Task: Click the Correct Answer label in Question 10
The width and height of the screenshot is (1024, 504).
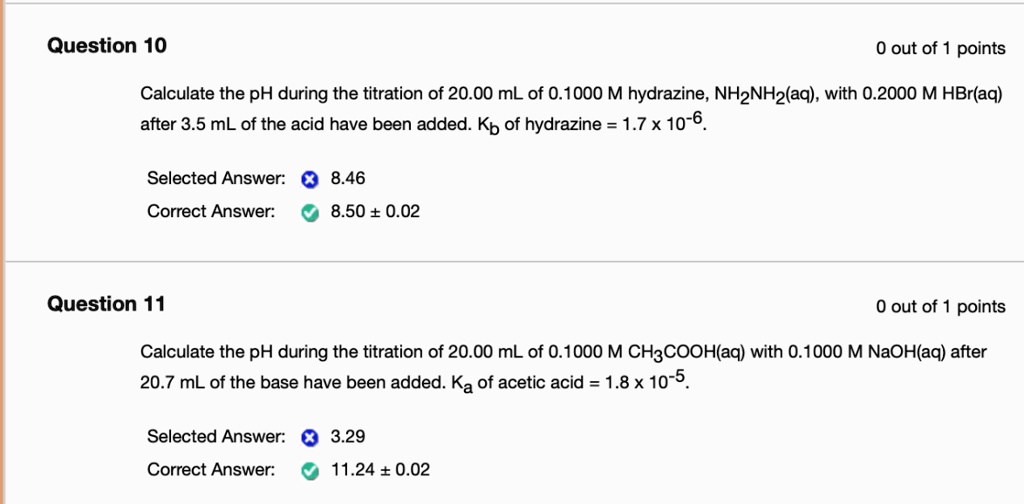Action: point(210,212)
